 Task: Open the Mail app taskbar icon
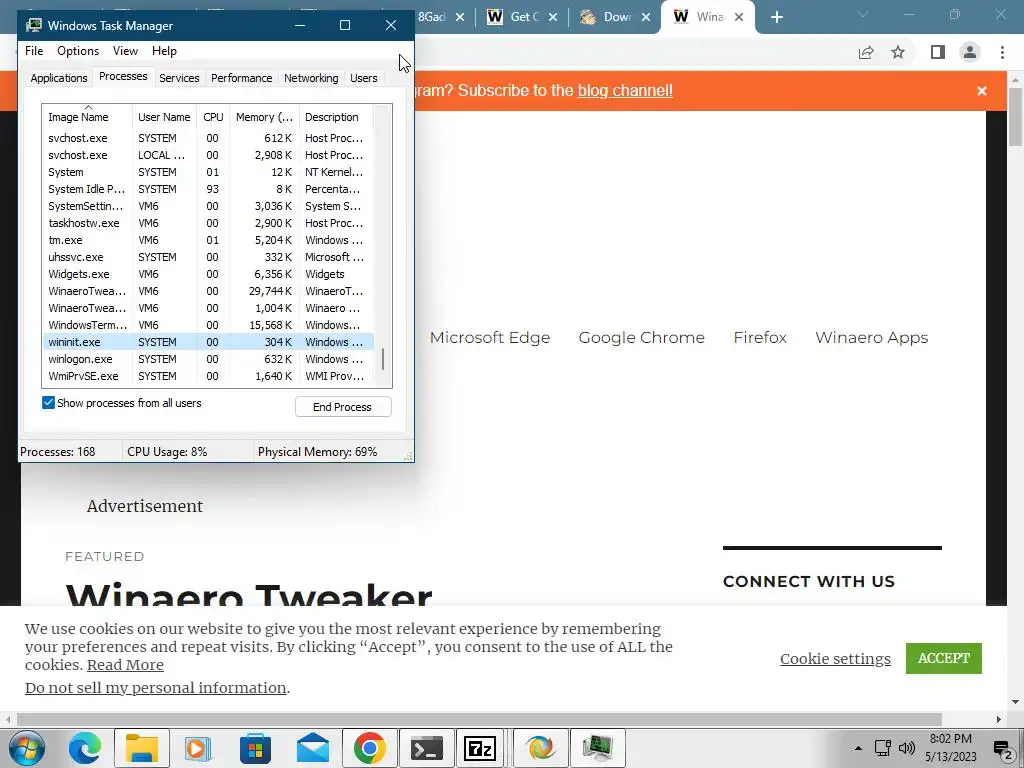point(313,748)
